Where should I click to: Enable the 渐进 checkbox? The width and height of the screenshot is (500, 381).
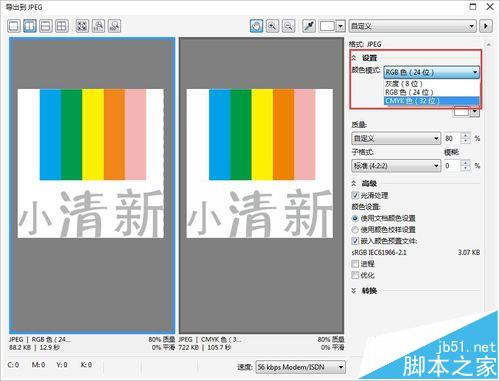[355, 264]
